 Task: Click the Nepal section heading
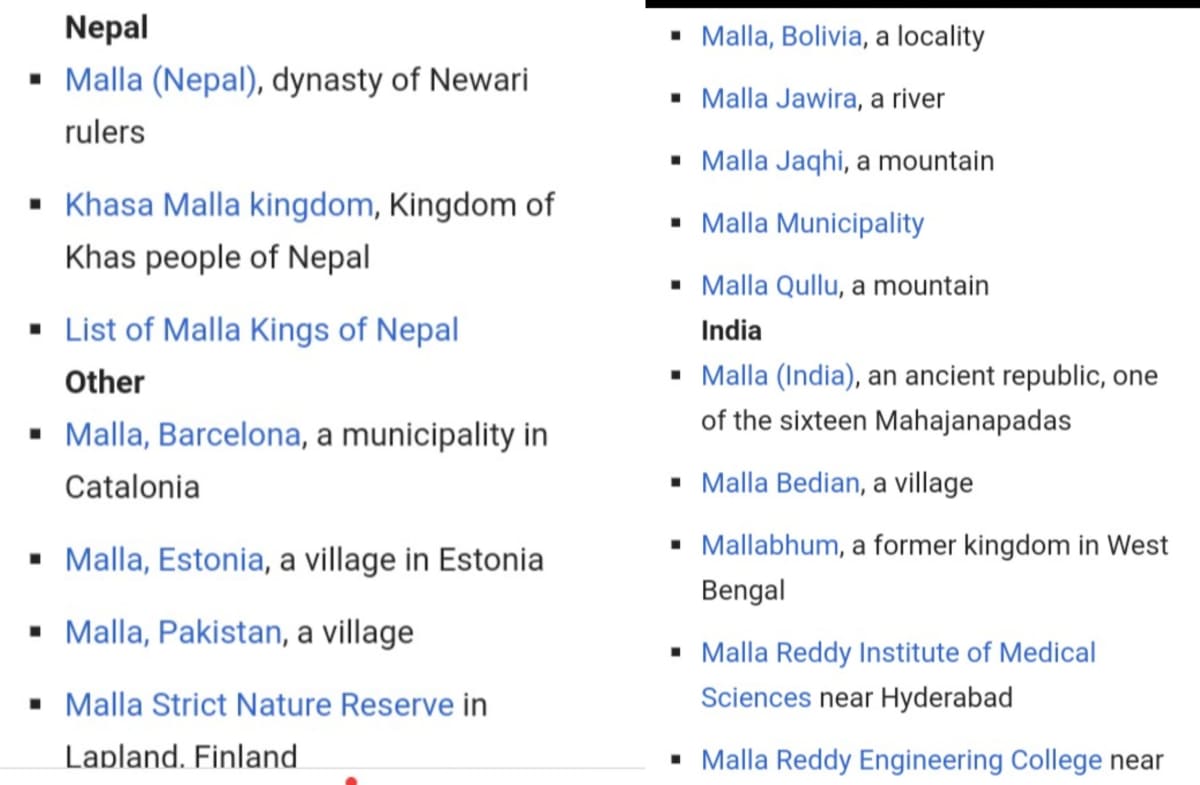[106, 27]
